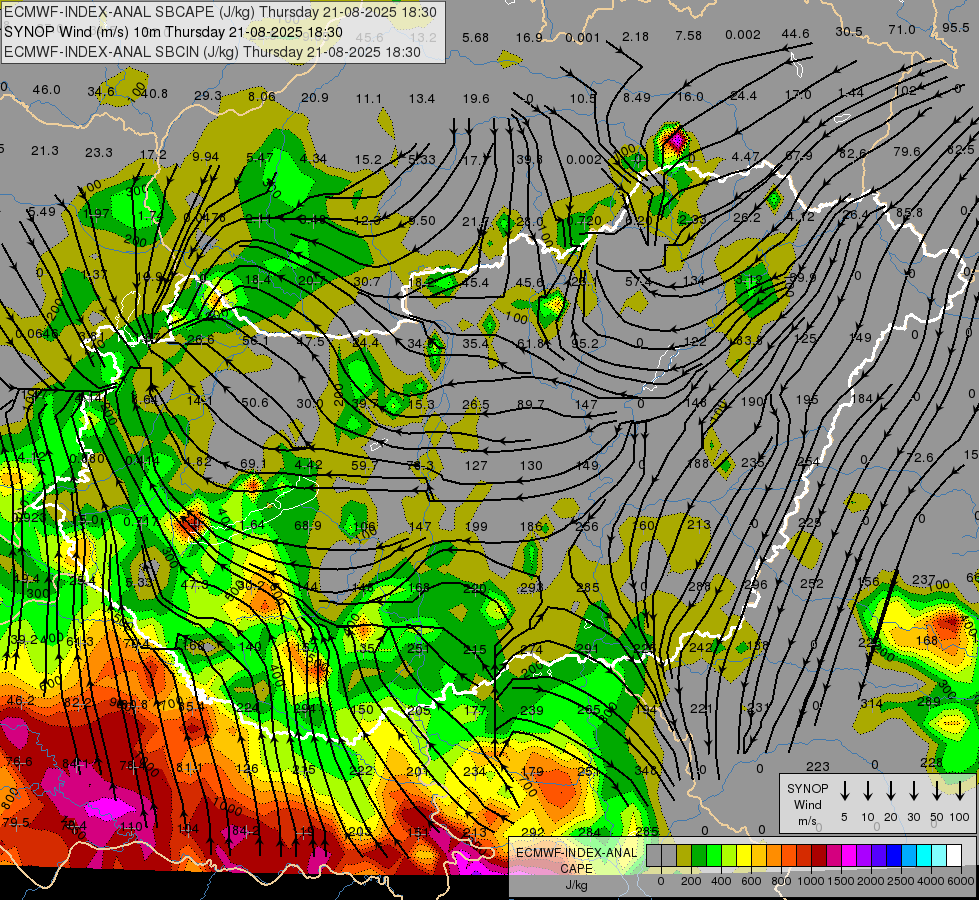Click the map value '71.0' near the top

click(902, 29)
